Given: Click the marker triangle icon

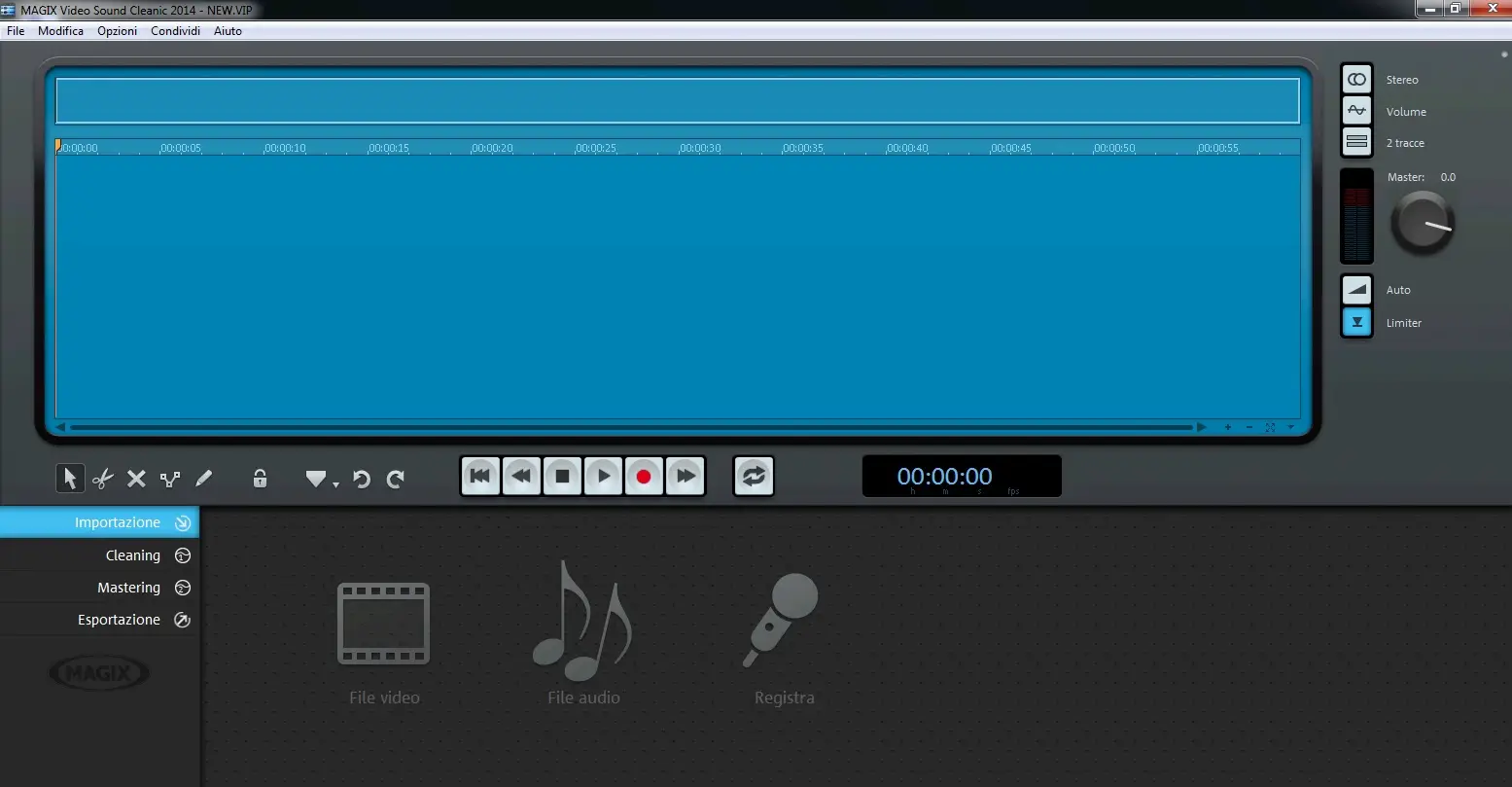Looking at the screenshot, I should (x=316, y=479).
